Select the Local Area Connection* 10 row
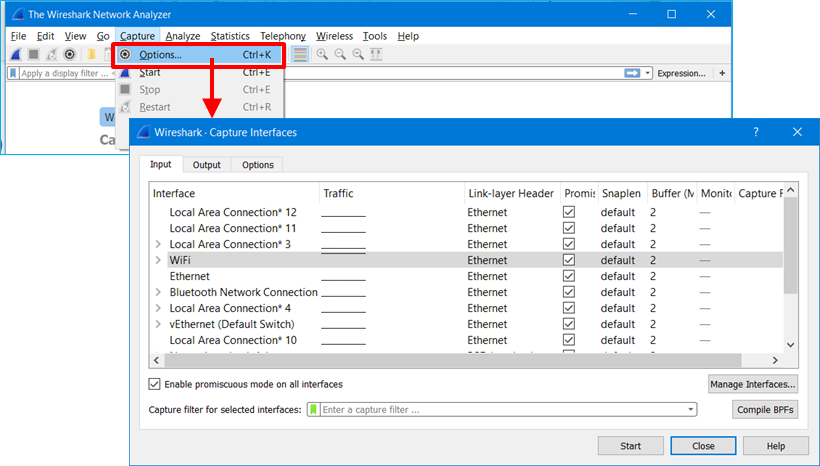Viewport: 820px width, 466px height. pyautogui.click(x=466, y=340)
